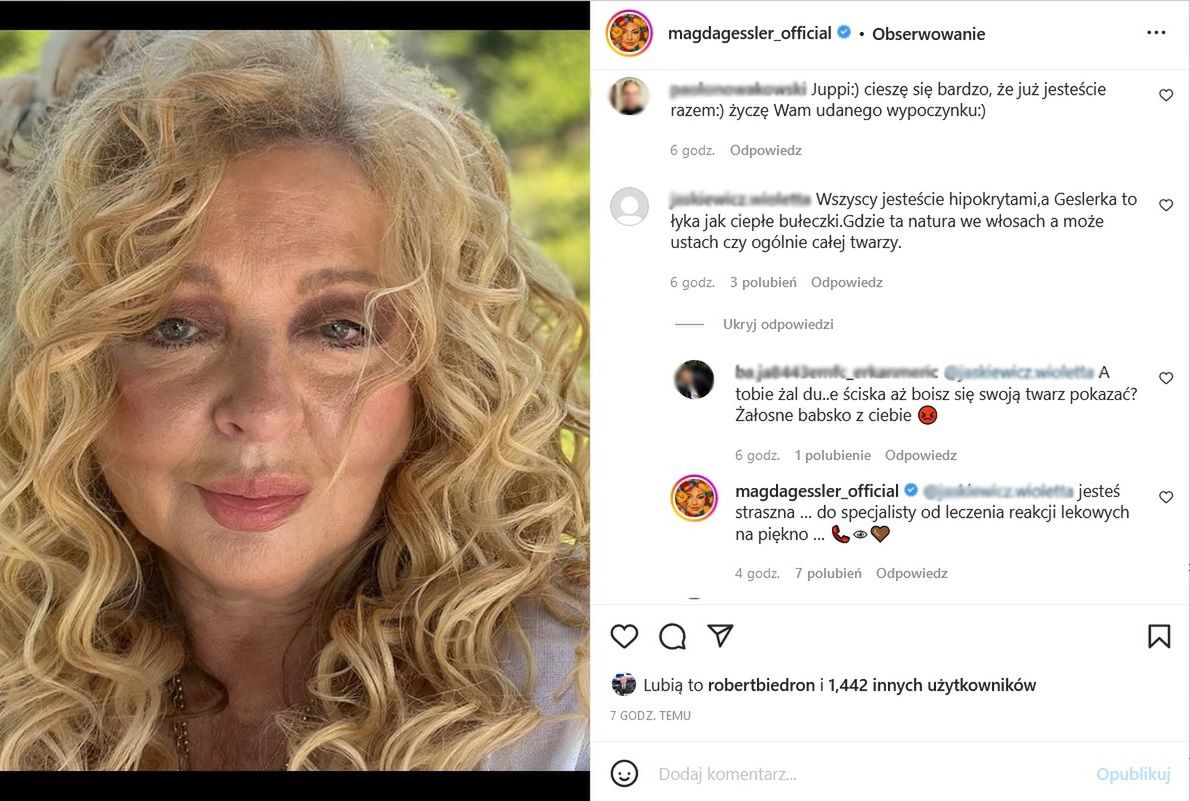1190x801 pixels.
Task: Like the 'Wszyscy jesteście hipokrytami' comment
Action: (1165, 205)
